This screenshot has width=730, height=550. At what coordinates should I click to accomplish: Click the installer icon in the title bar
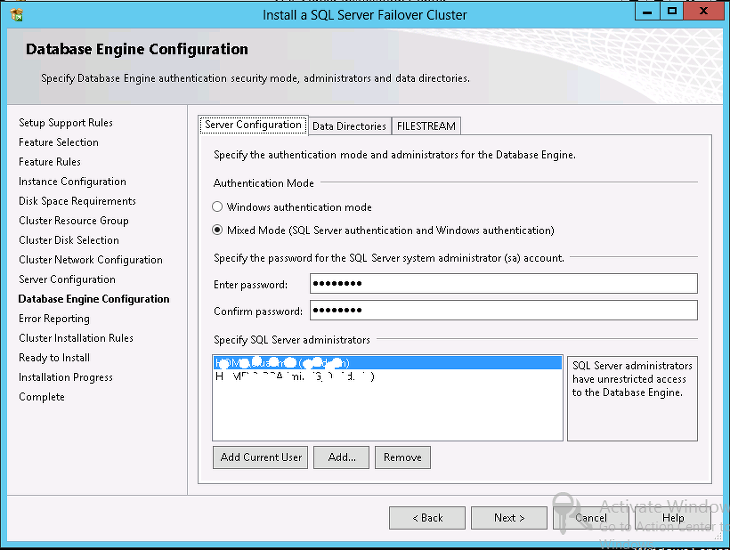click(x=17, y=15)
